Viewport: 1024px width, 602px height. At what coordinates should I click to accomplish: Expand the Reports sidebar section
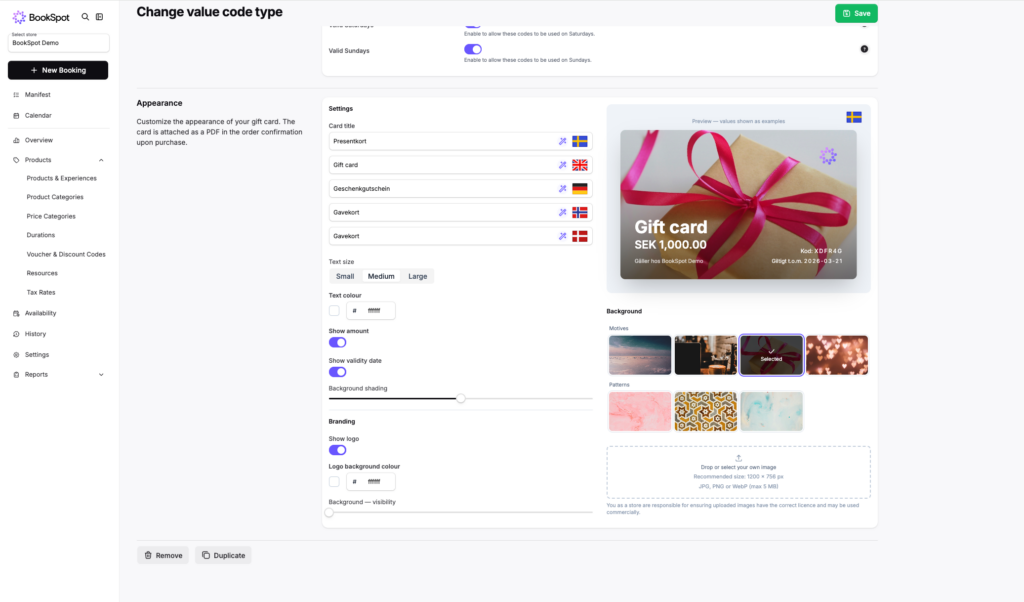coord(101,375)
